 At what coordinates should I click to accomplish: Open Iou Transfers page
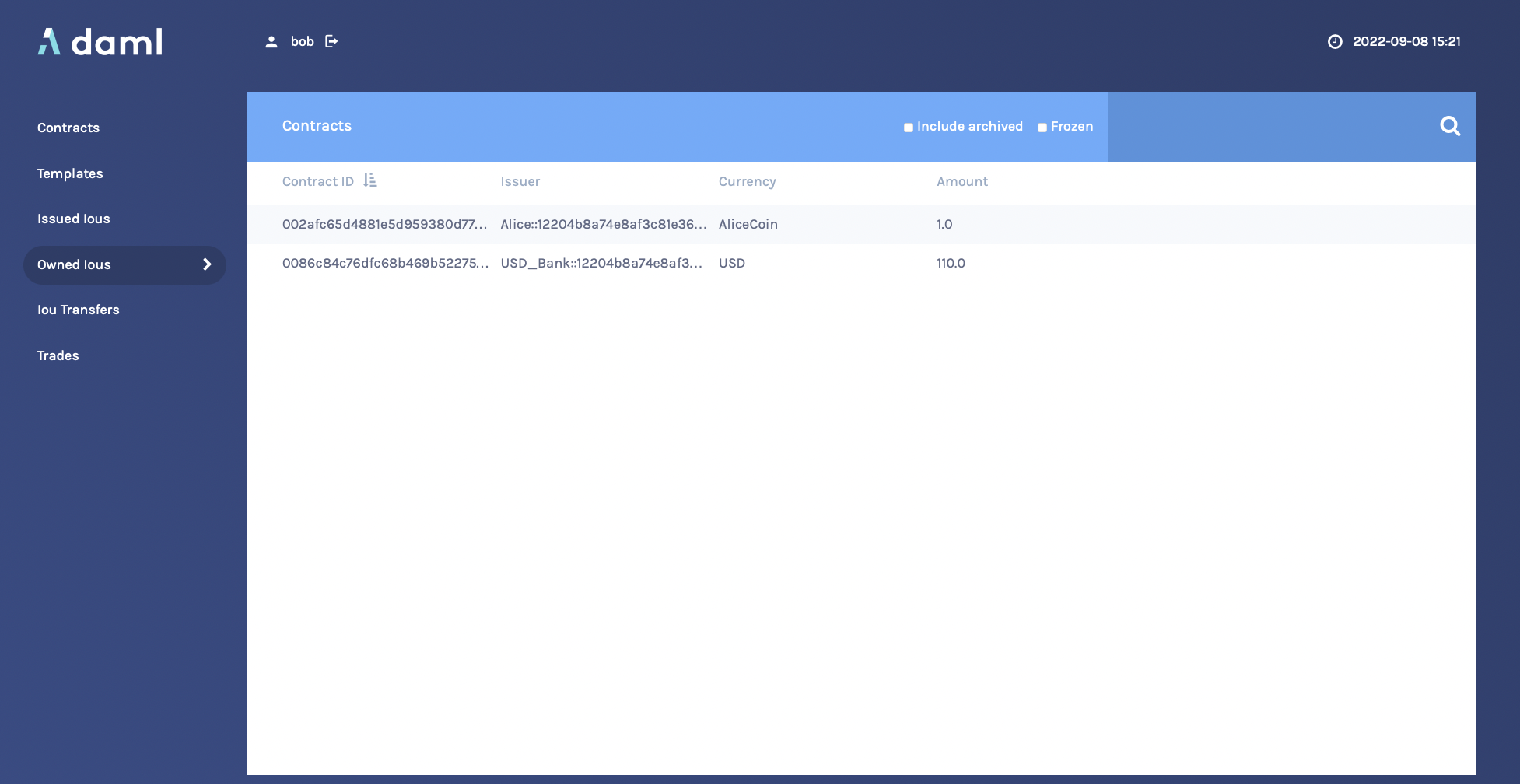click(79, 310)
